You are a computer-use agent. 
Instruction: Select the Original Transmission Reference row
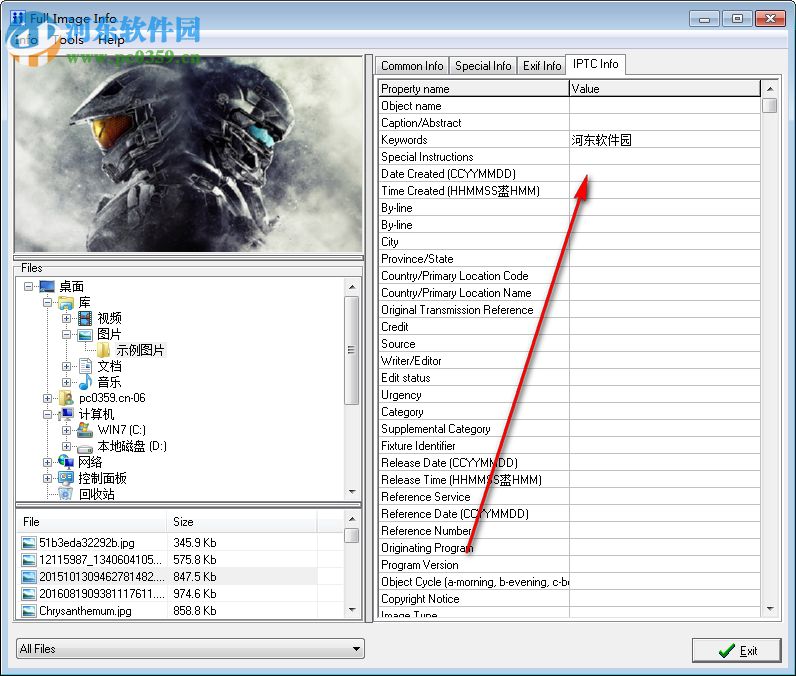point(570,310)
